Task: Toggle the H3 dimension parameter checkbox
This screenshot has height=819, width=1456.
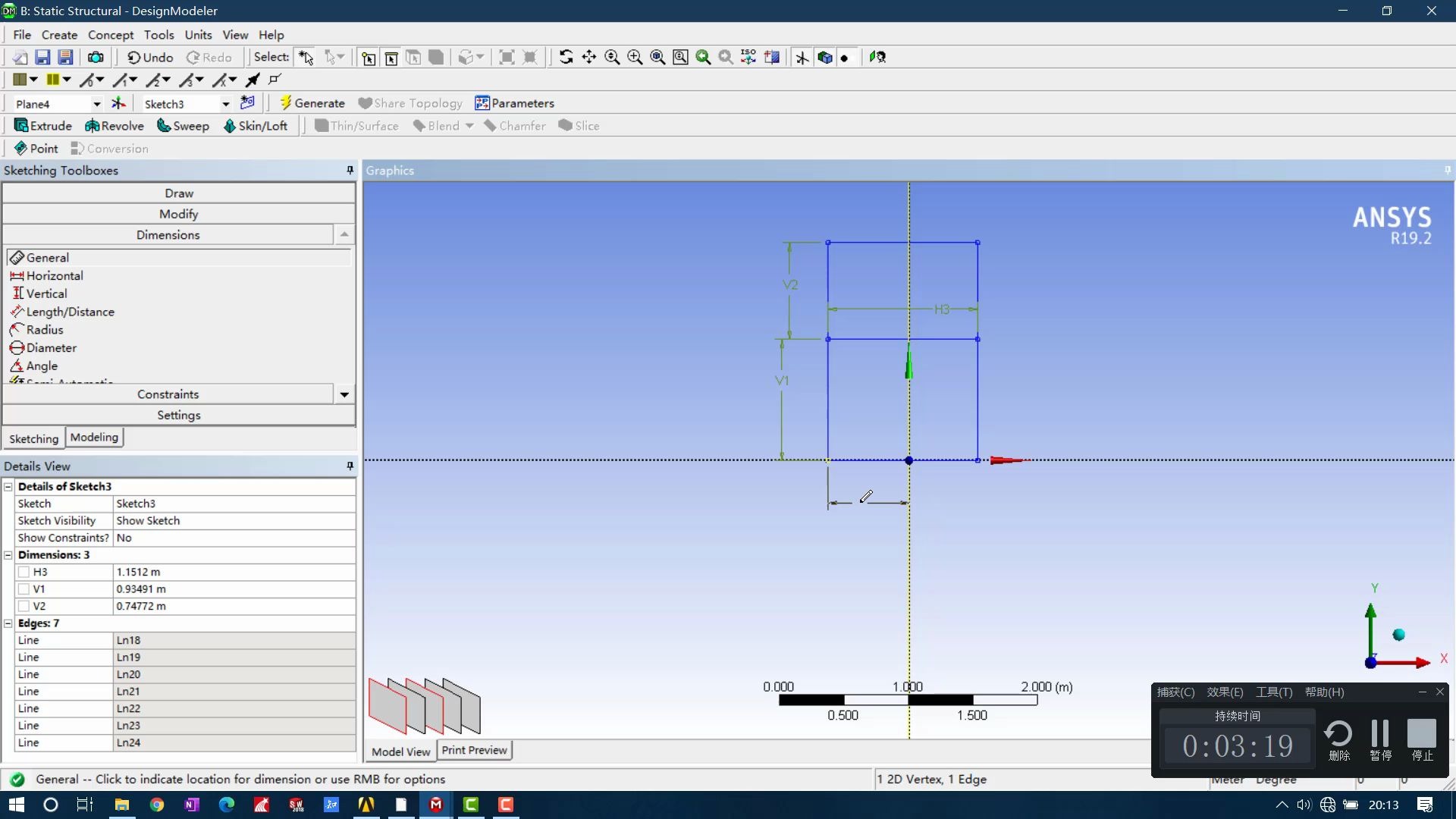Action: click(x=24, y=572)
